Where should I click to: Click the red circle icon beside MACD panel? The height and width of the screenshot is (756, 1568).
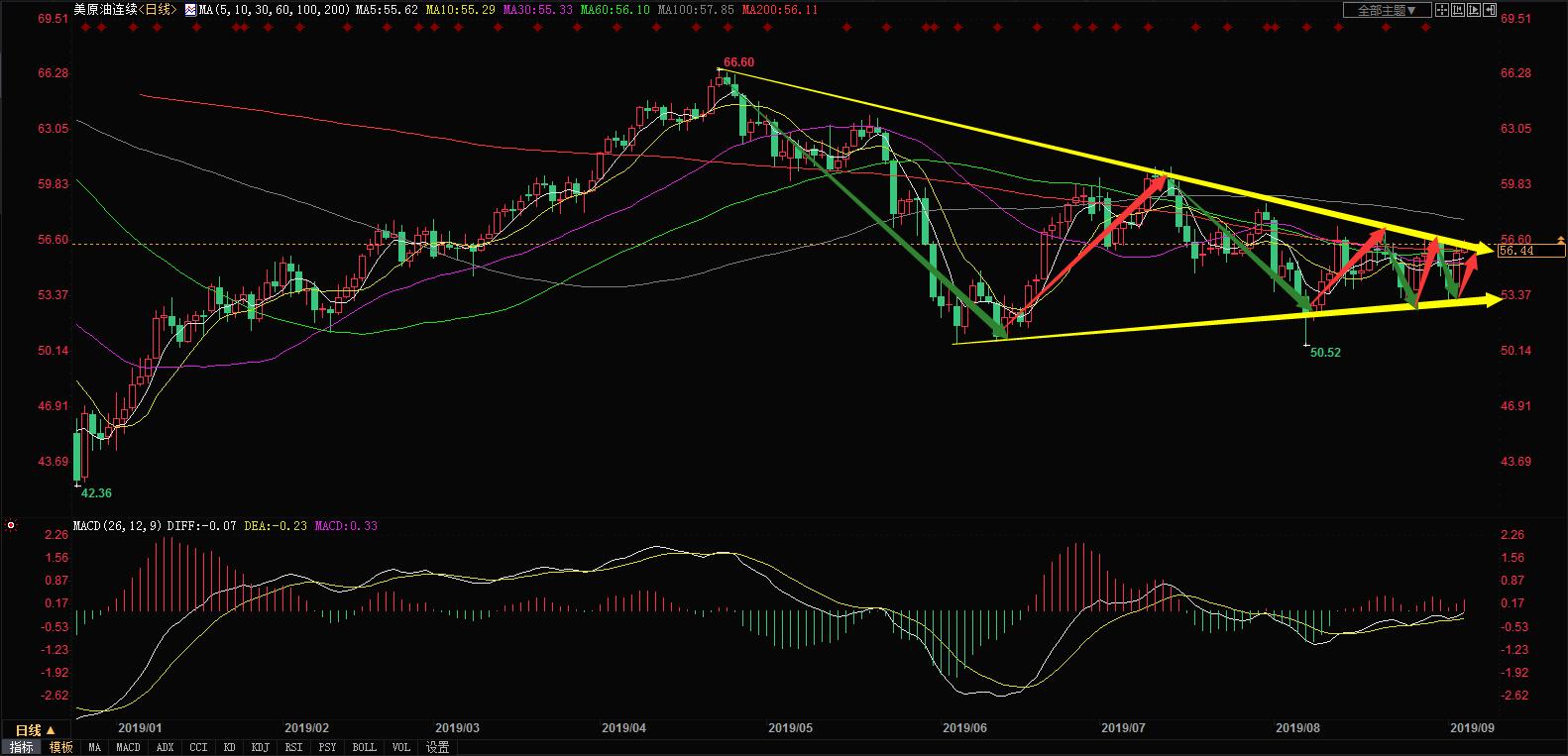pos(10,525)
